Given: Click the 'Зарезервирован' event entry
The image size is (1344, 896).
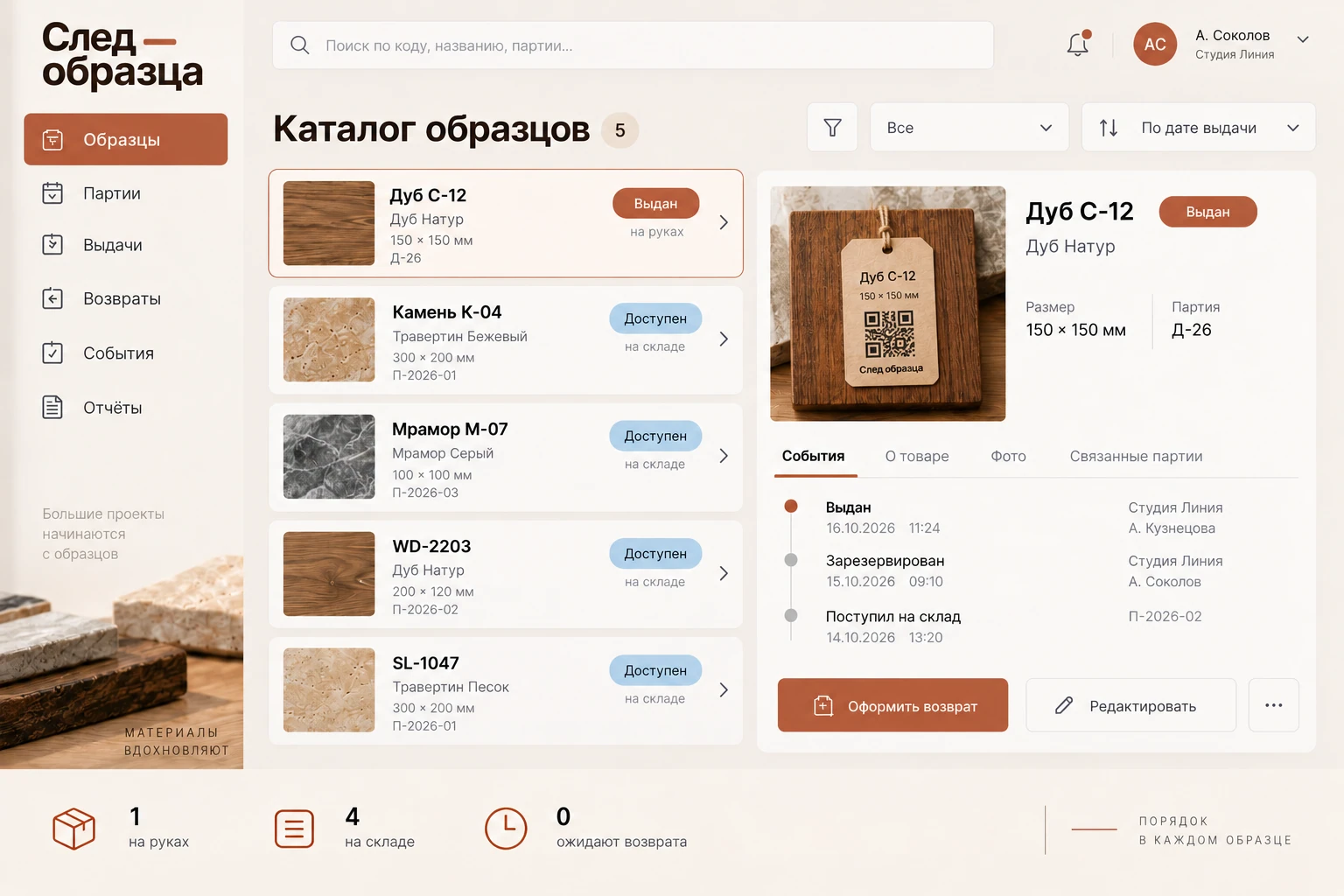Looking at the screenshot, I should pos(885,570).
